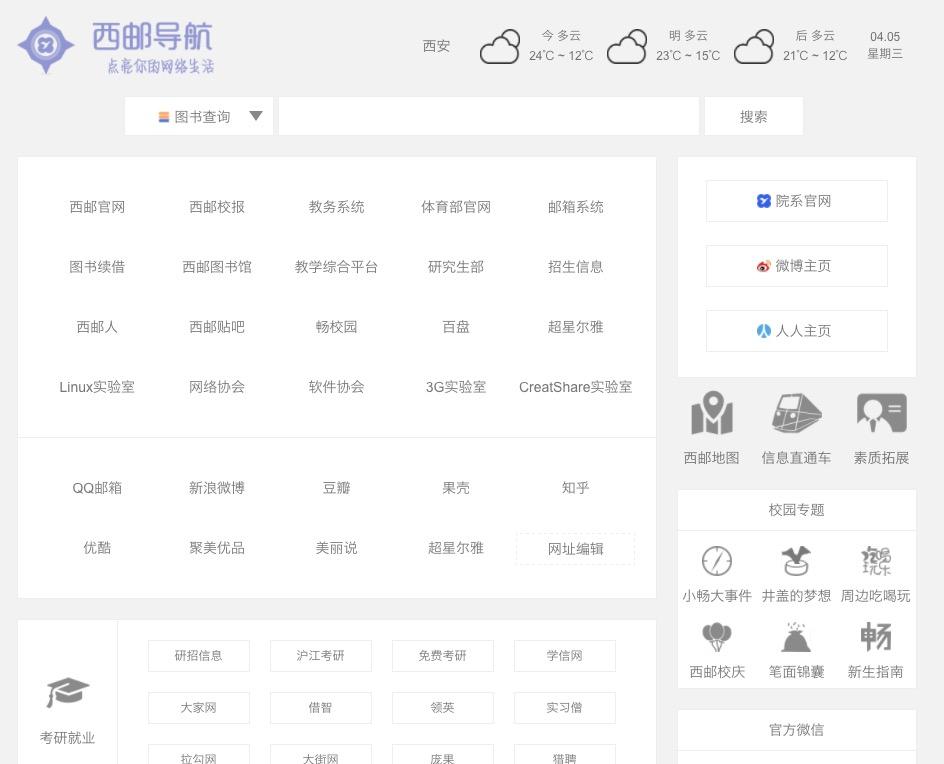
Task: Click the 领英 button
Action: 442,708
